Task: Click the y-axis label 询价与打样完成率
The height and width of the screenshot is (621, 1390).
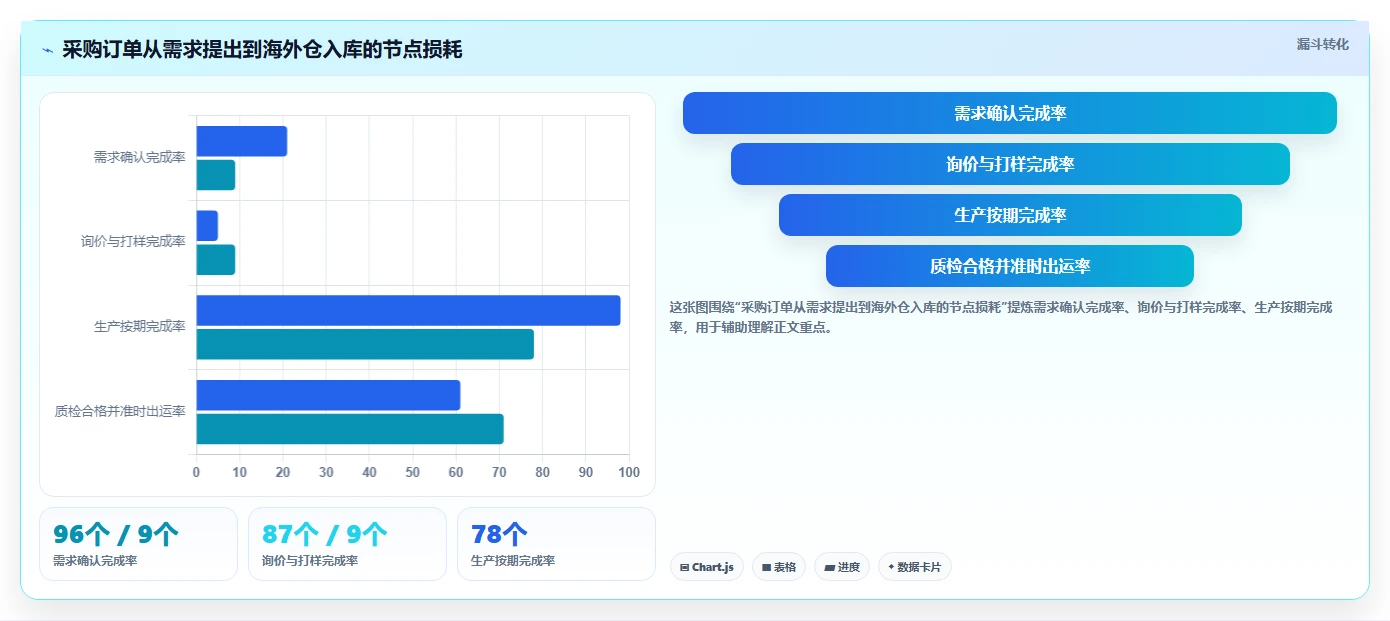Action: (133, 242)
